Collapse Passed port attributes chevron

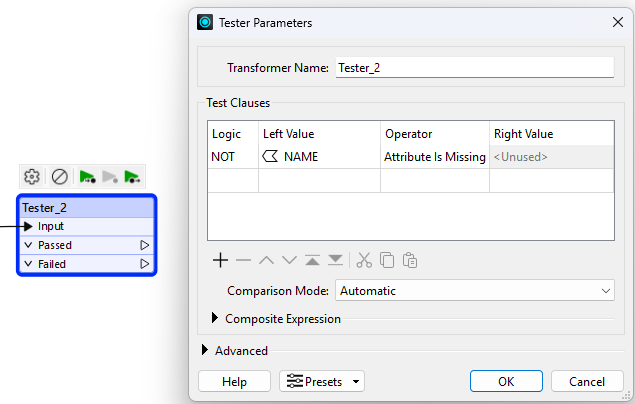28,245
